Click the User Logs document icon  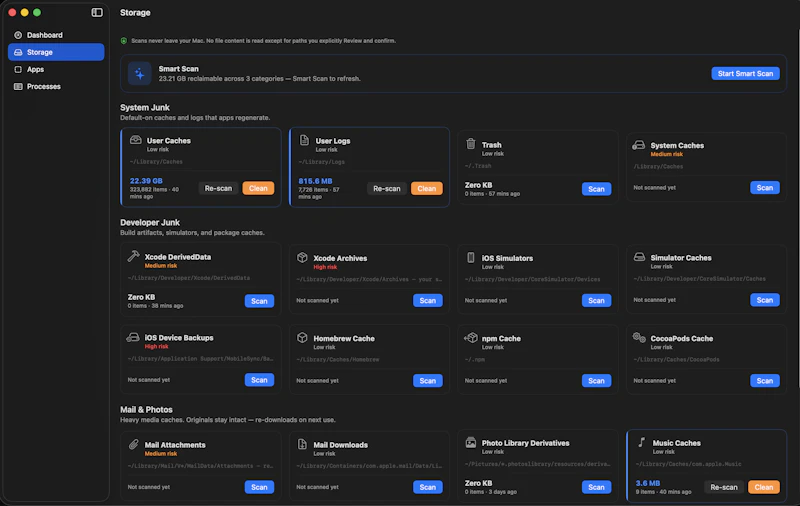pos(304,140)
